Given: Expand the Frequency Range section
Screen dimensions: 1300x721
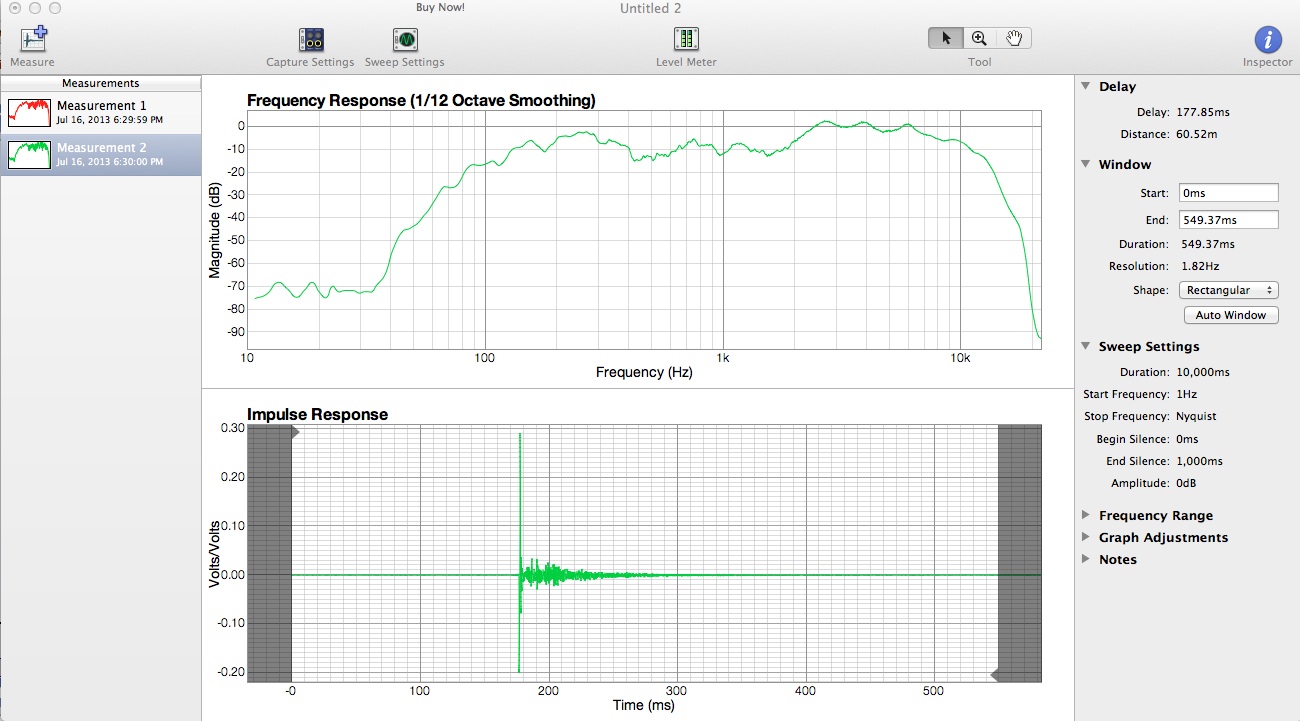Looking at the screenshot, I should click(1086, 516).
